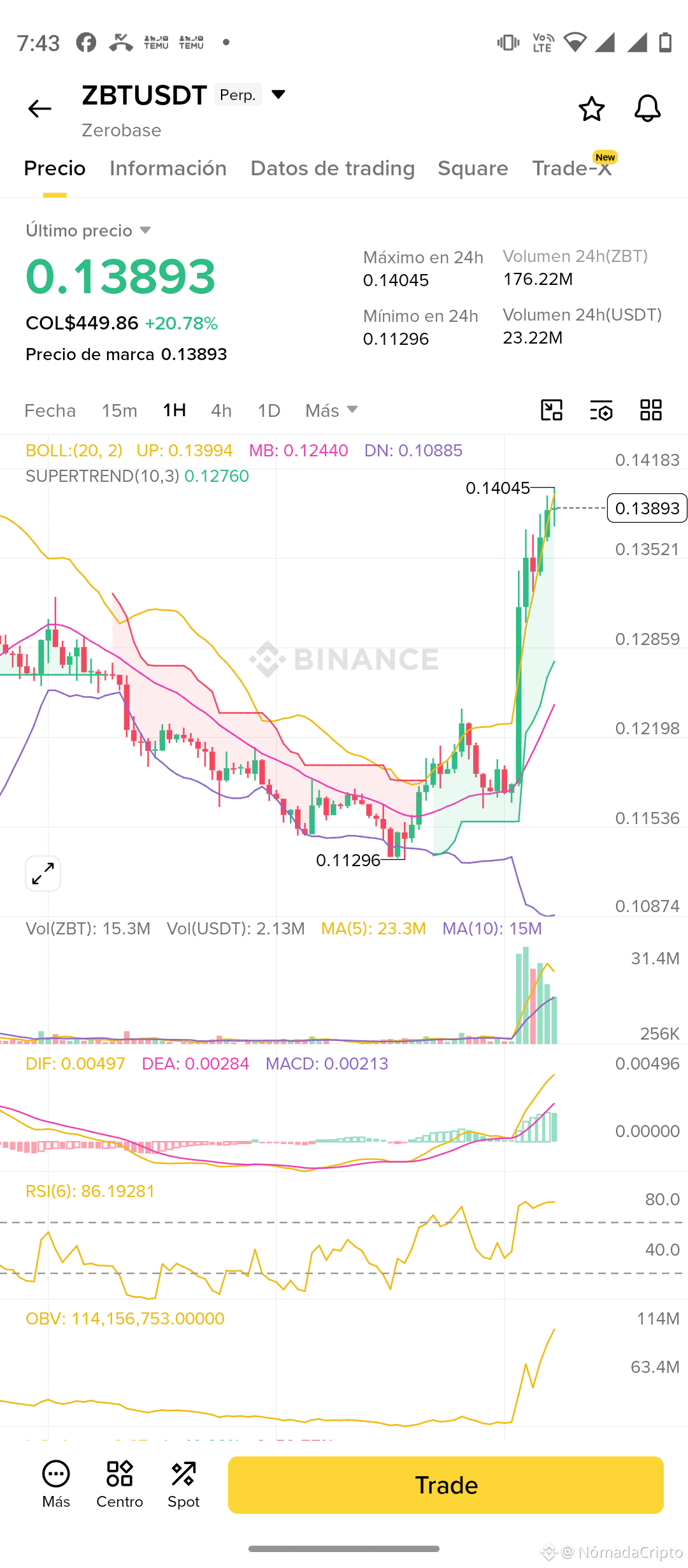The width and height of the screenshot is (688, 1568).
Task: Select the Precio tab
Action: pyautogui.click(x=55, y=168)
